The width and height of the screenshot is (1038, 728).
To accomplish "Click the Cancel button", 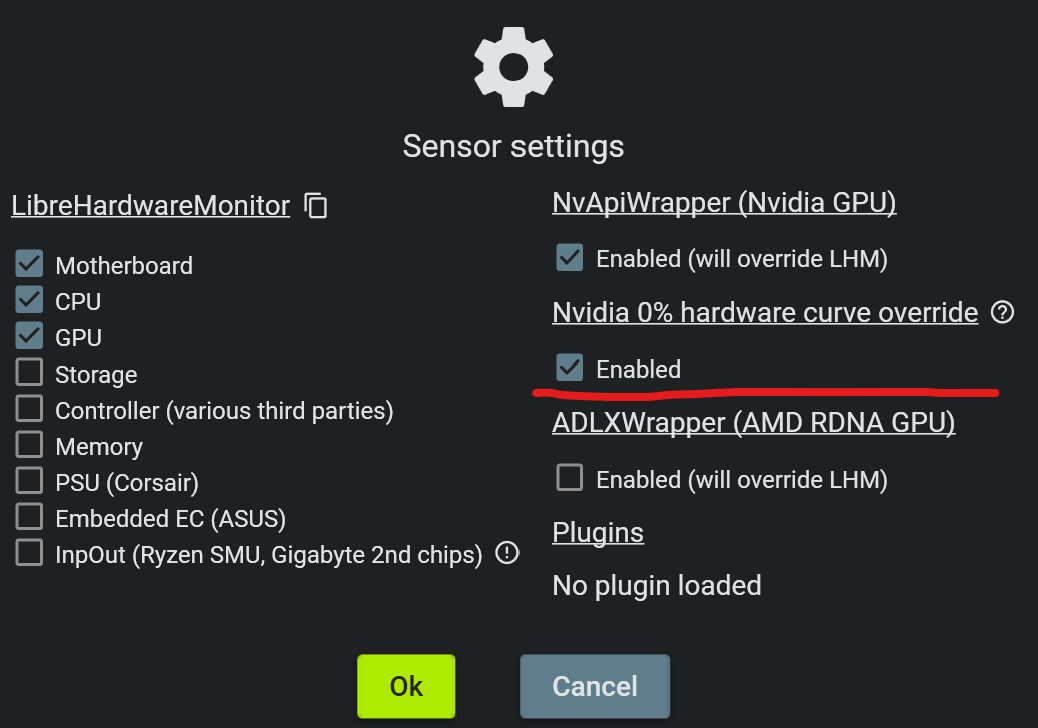I will pyautogui.click(x=595, y=686).
